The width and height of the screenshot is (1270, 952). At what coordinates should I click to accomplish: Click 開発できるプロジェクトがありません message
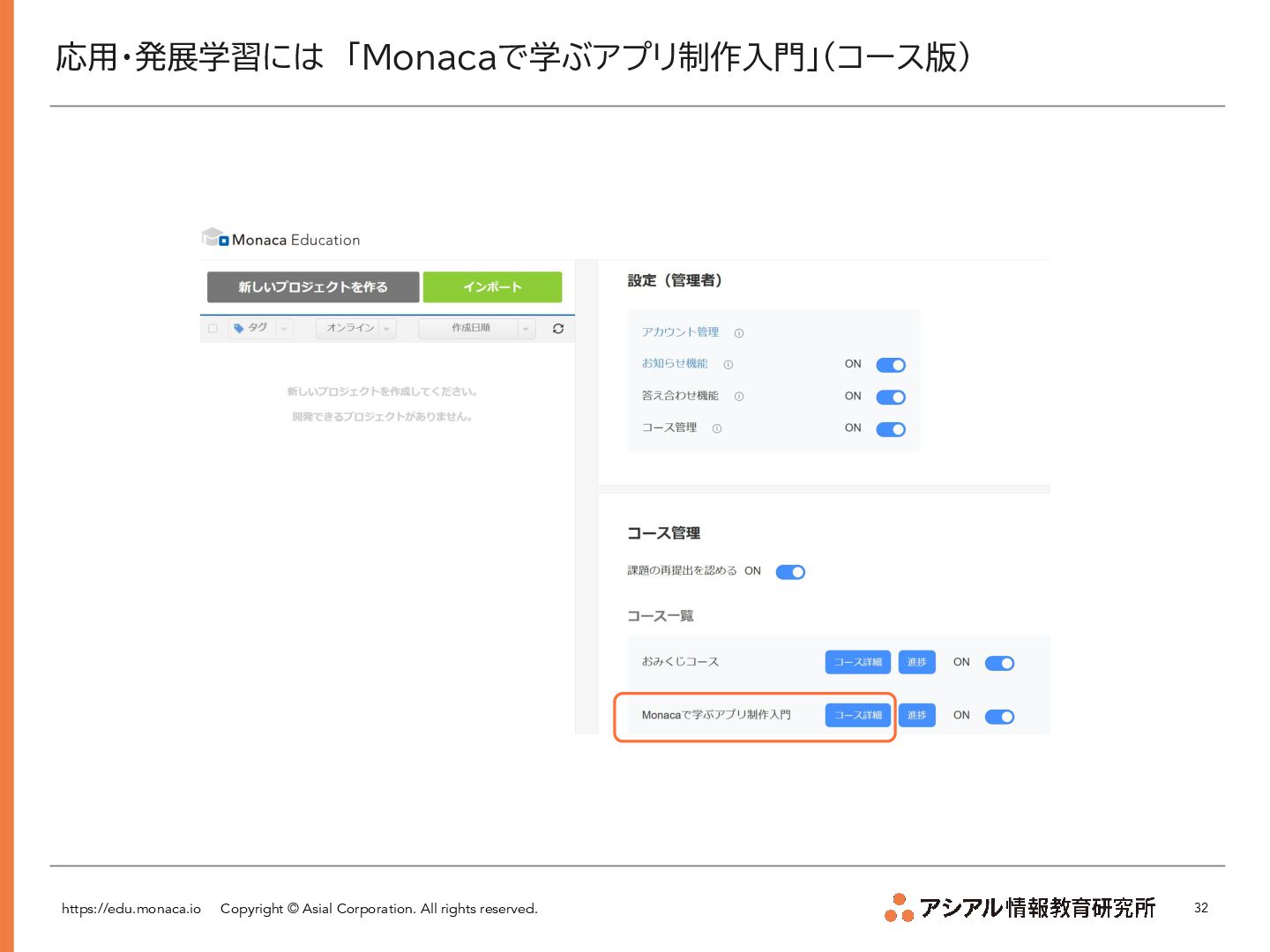click(x=382, y=417)
